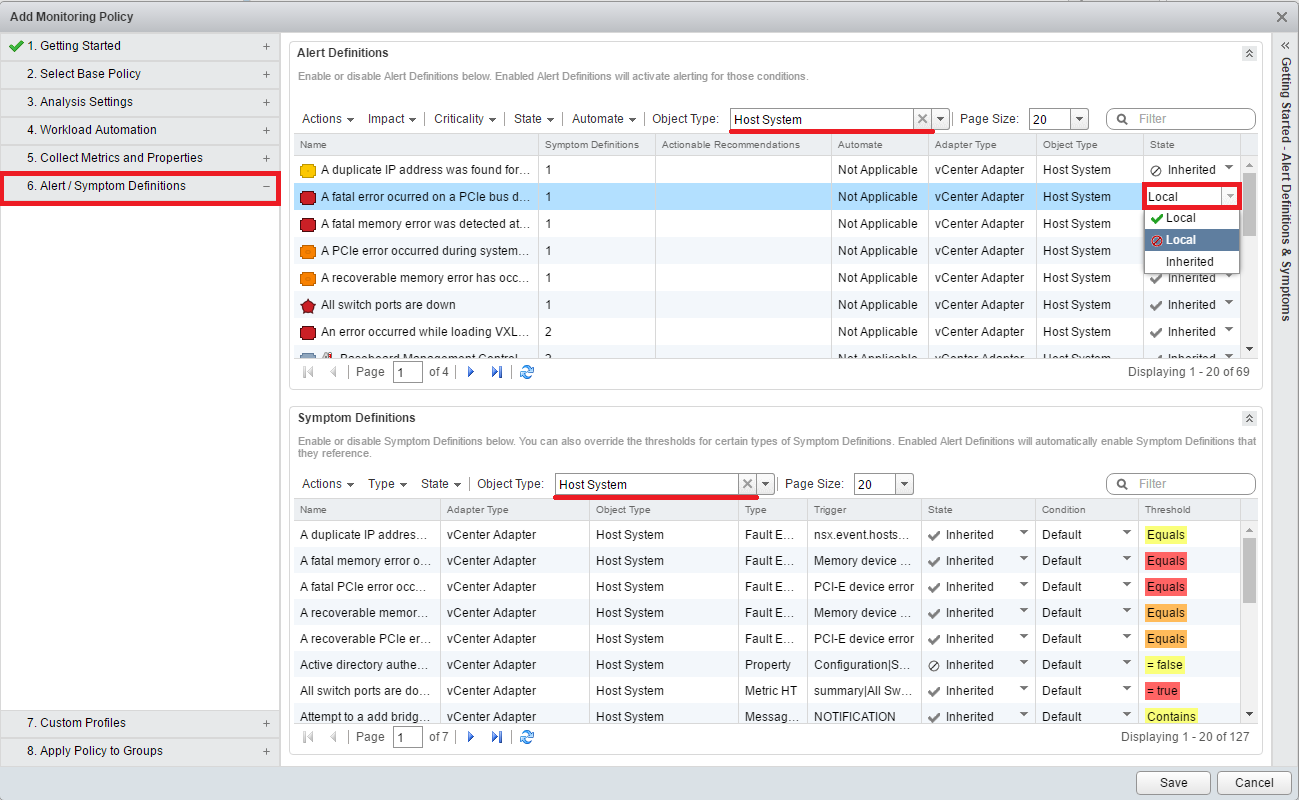
Task: Refresh the Alert Definitions list
Action: click(x=527, y=372)
